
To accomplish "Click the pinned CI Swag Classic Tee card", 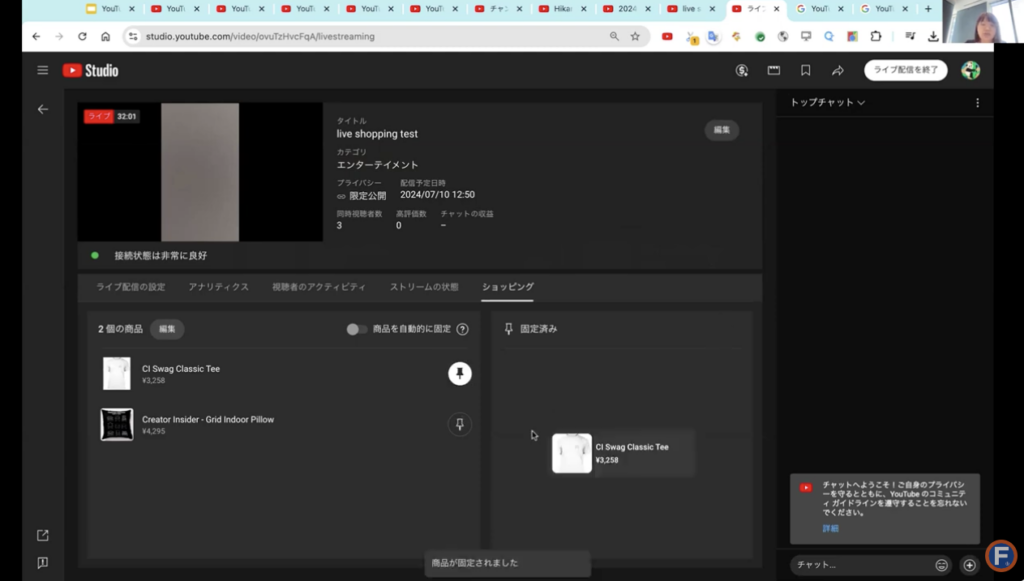I will (622, 453).
